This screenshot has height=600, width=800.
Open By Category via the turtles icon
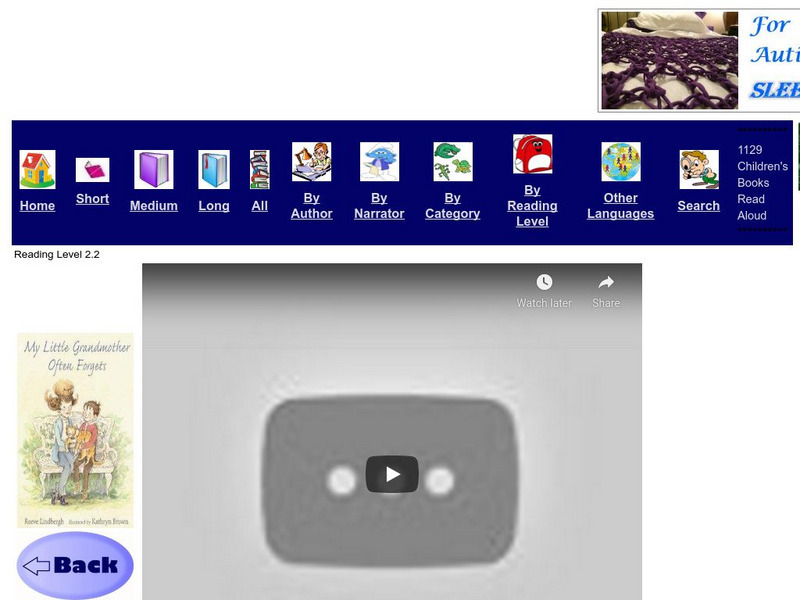451,163
